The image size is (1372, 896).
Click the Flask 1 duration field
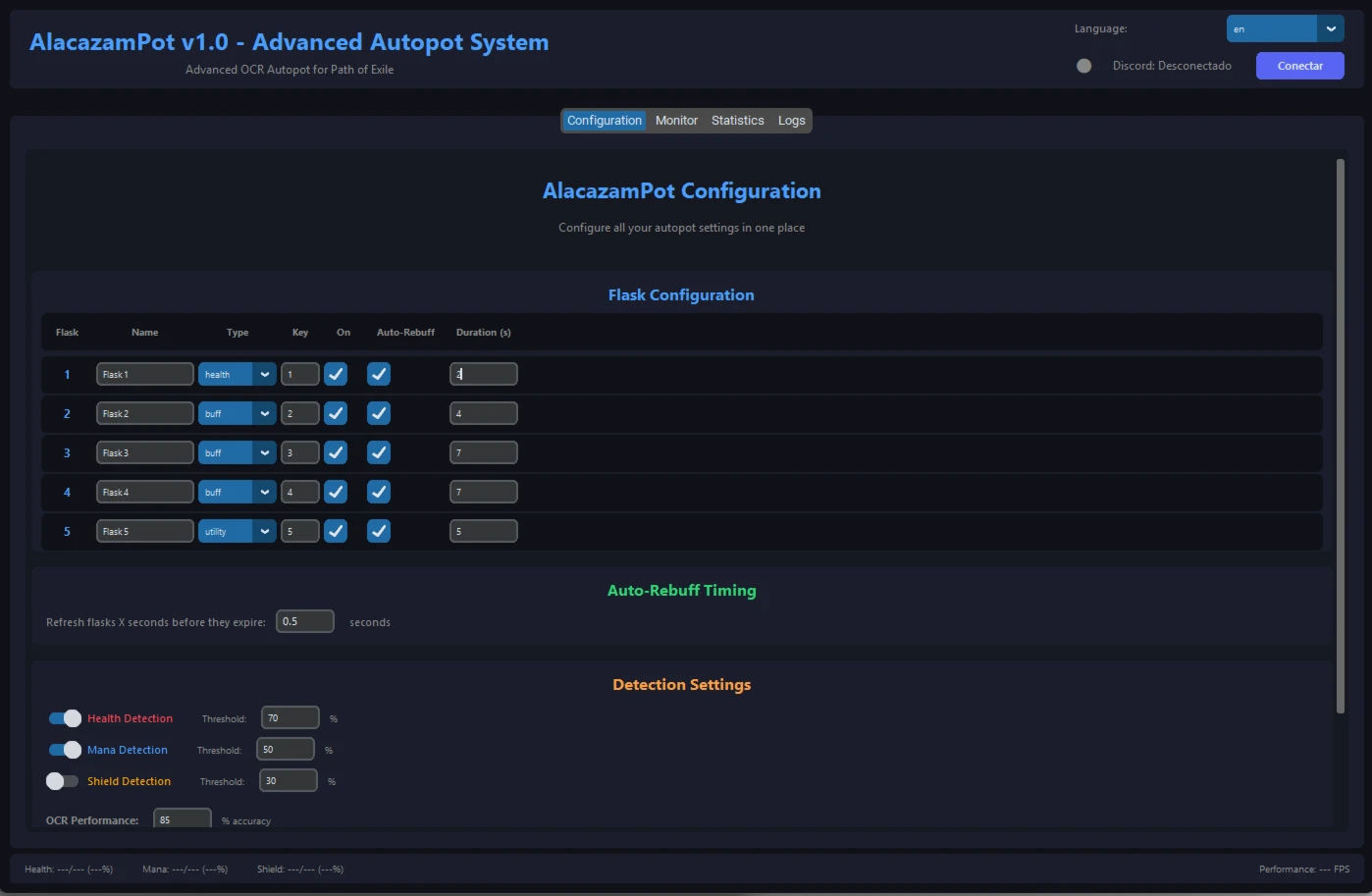484,374
